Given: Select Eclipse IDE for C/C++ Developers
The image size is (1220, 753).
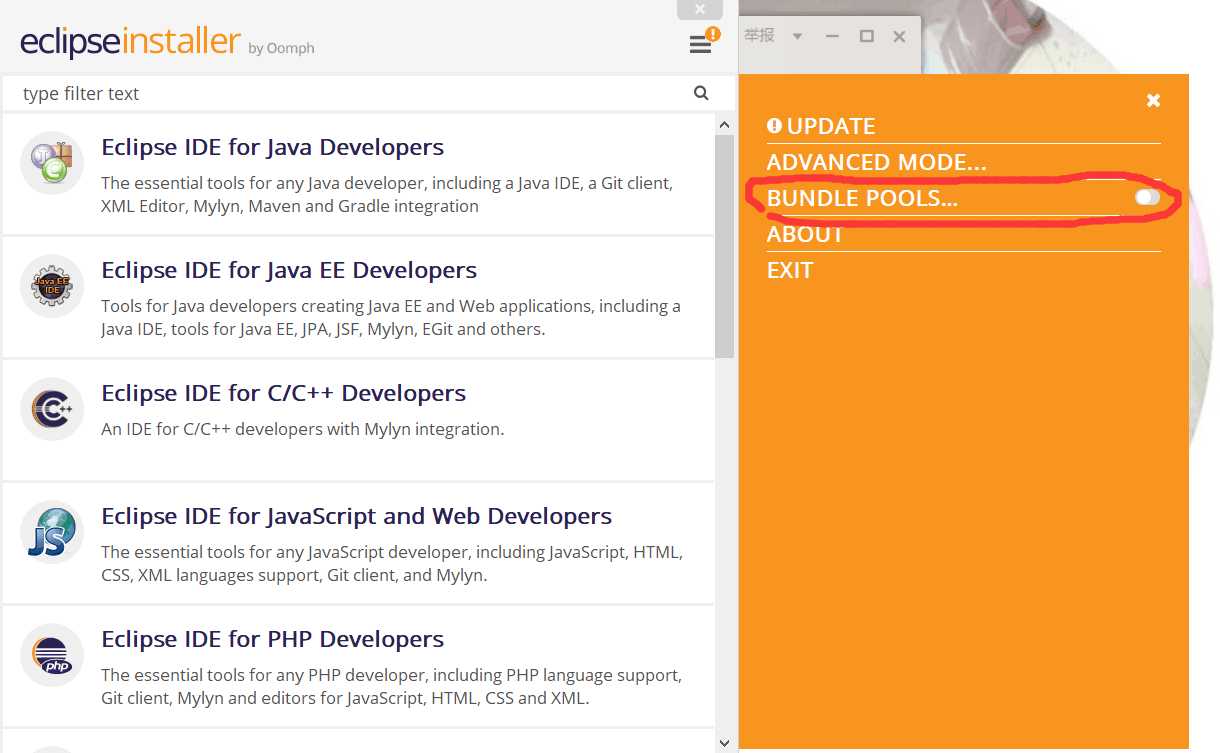Looking at the screenshot, I should tap(358, 420).
